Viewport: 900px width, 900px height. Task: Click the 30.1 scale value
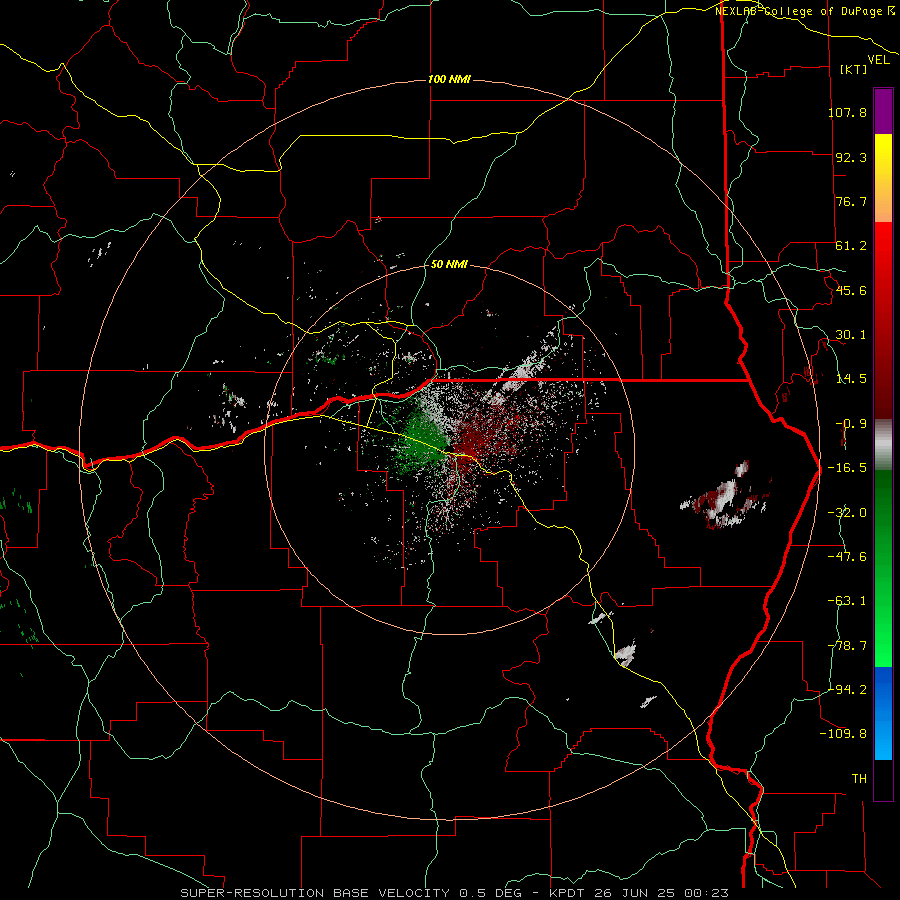coord(851,335)
